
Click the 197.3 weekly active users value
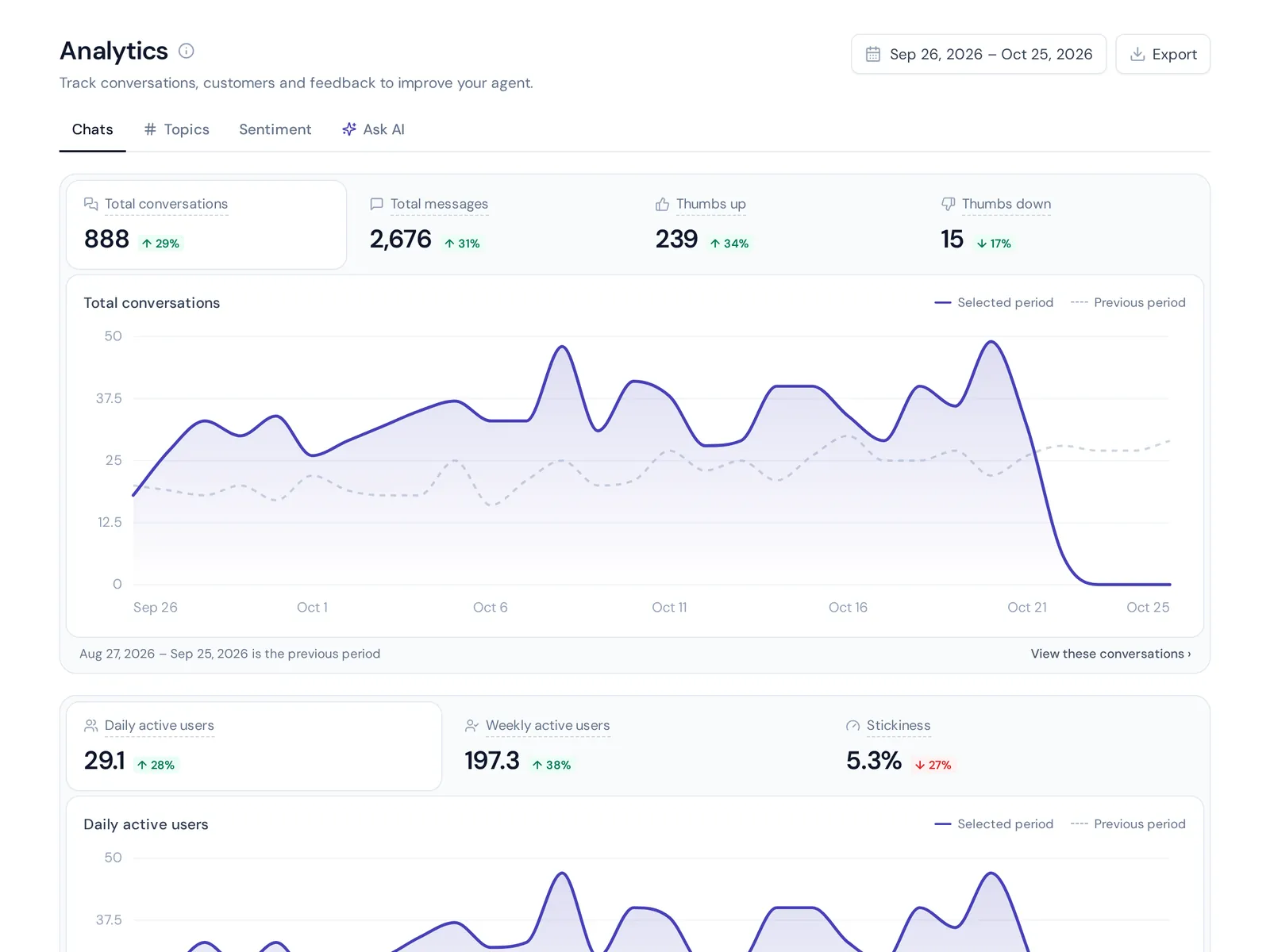coord(492,761)
